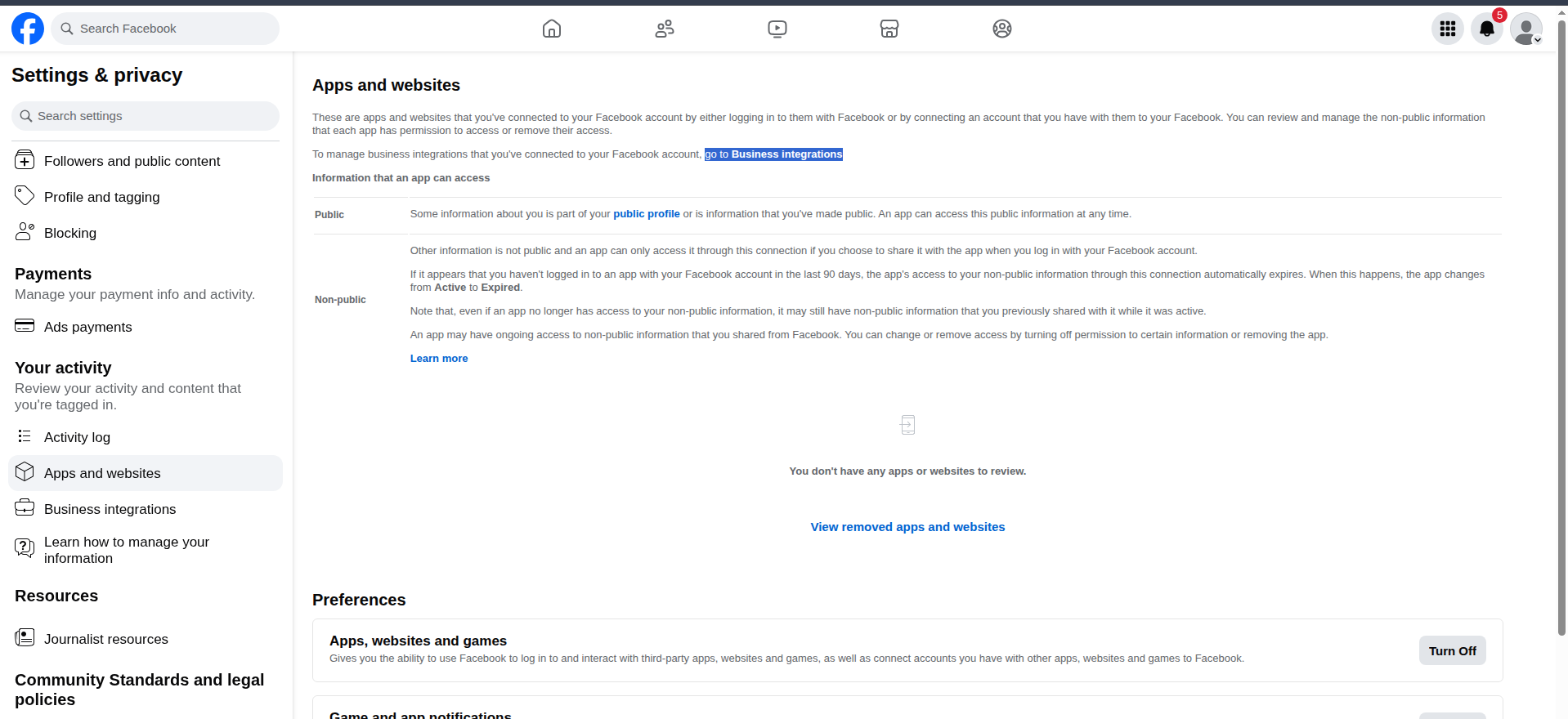
Task: Open the Home feed icon
Action: (x=552, y=29)
